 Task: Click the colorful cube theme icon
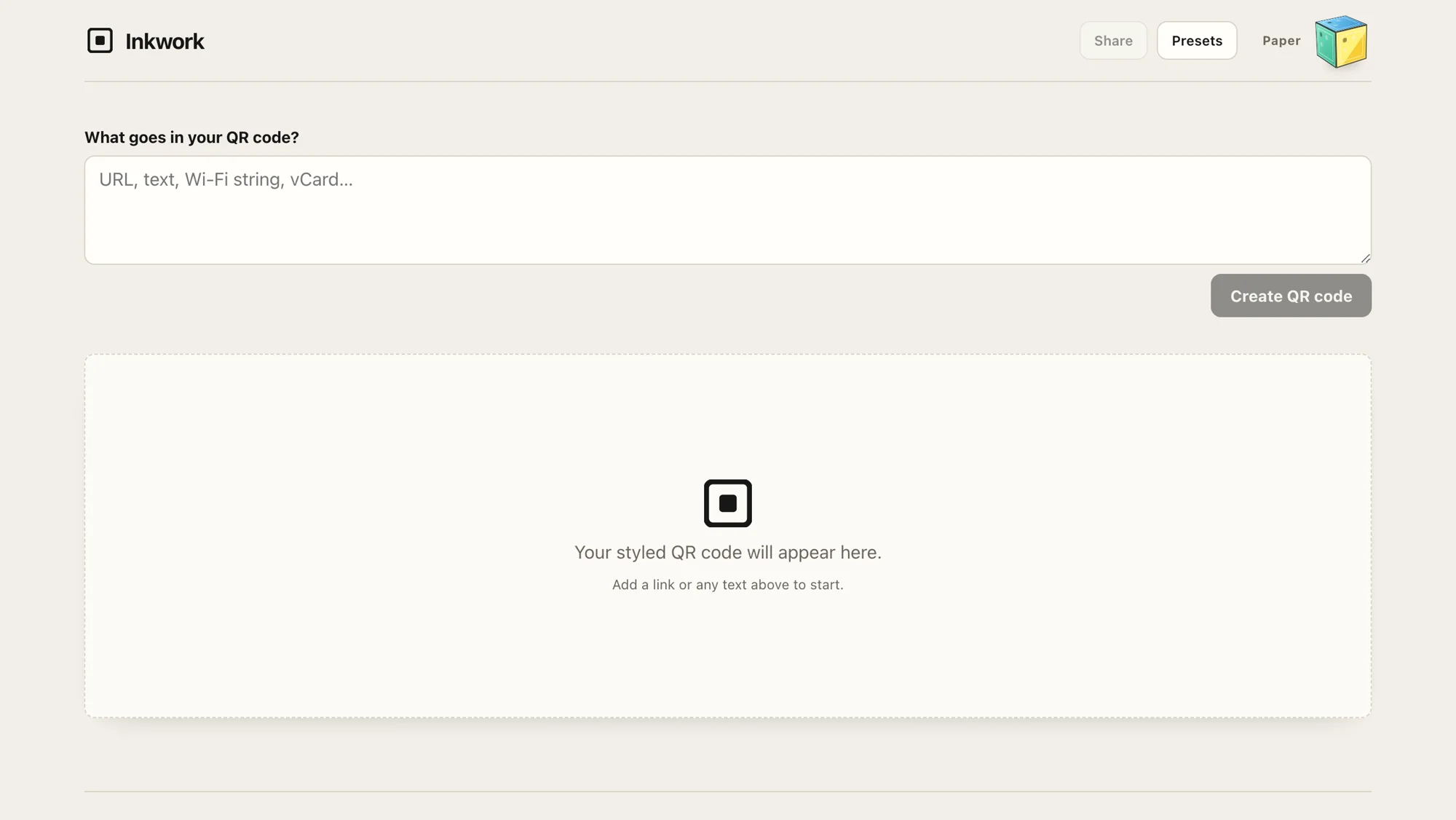(1341, 42)
